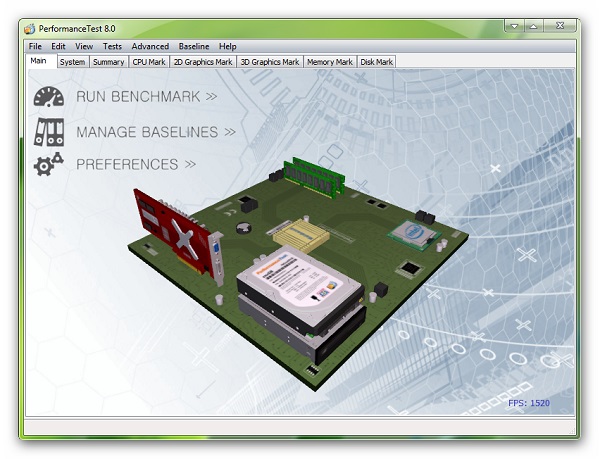Minimize the PerformanceTest window
Image resolution: width=600 pixels, height=459 pixels.
click(515, 26)
